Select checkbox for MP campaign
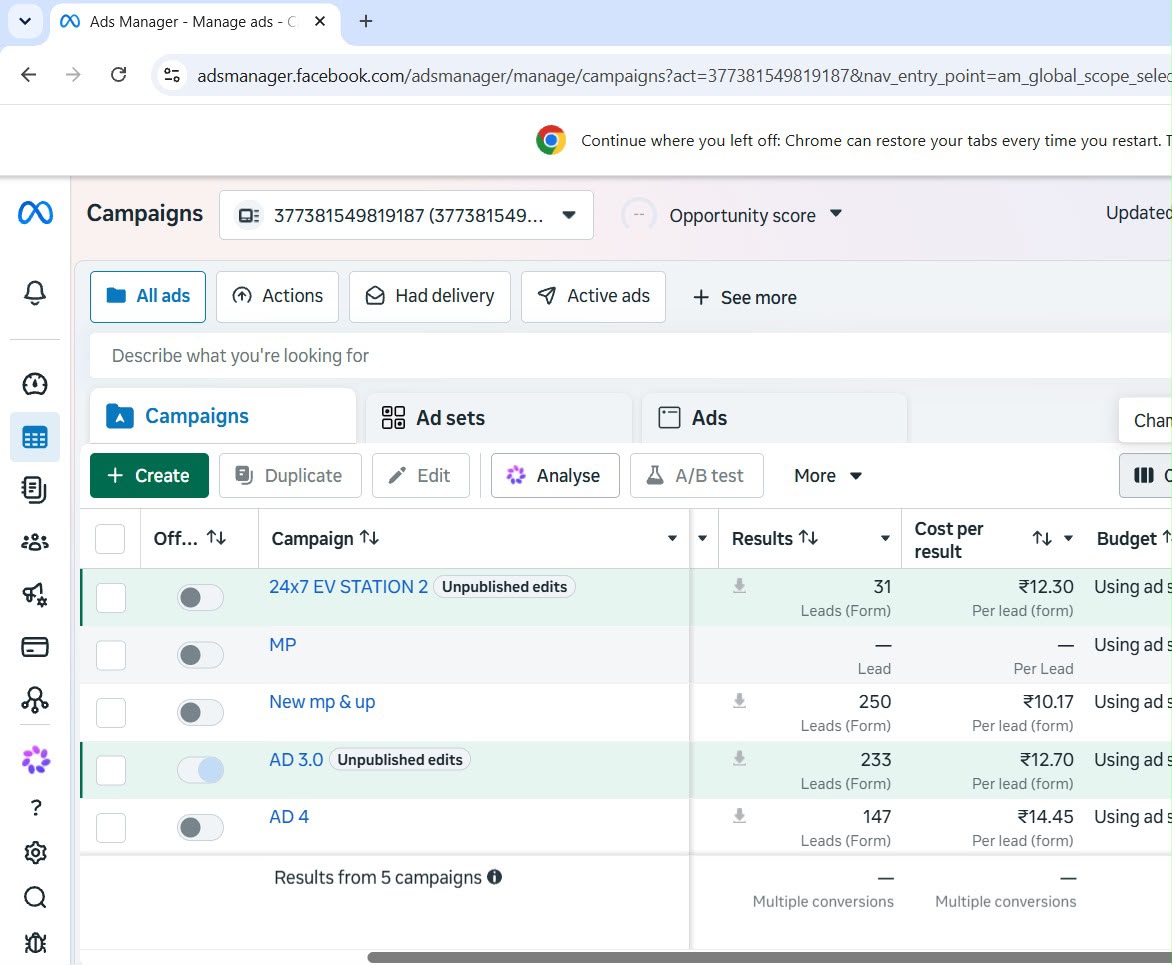 pyautogui.click(x=111, y=656)
